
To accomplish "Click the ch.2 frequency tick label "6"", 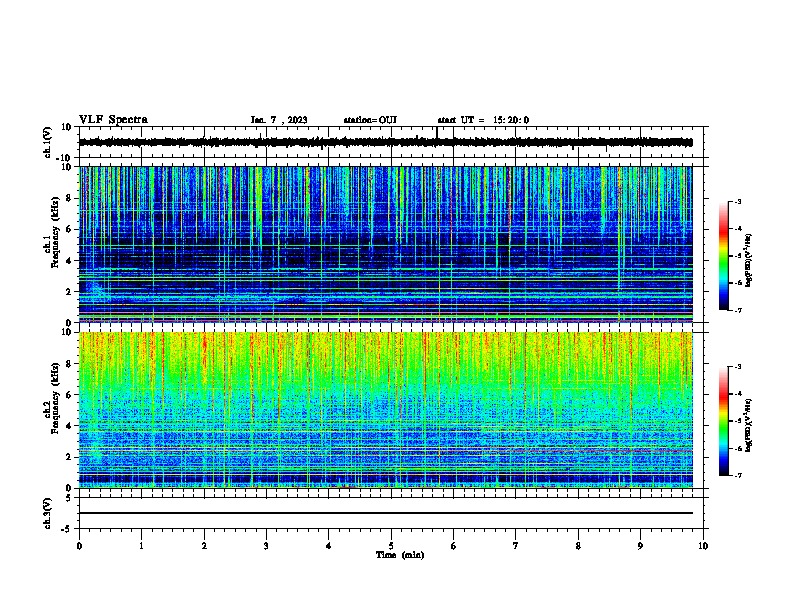I will (69, 395).
